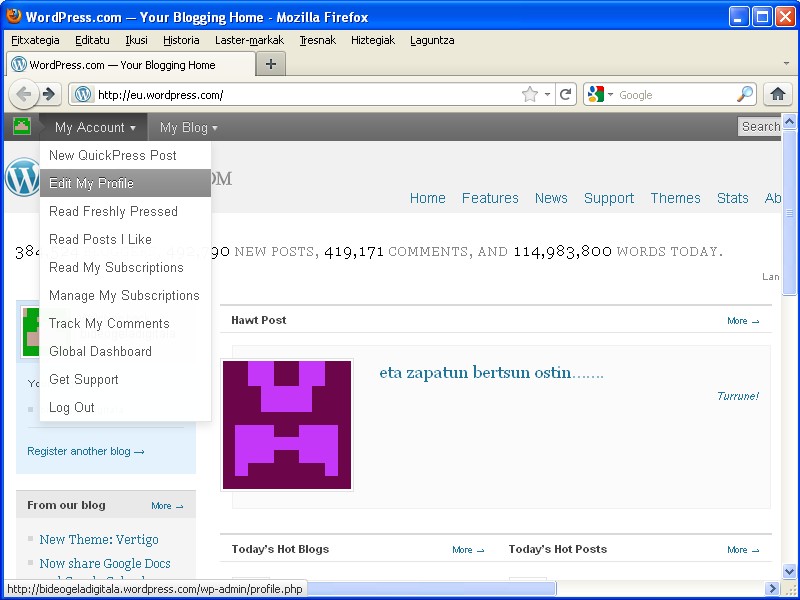Select New QuickPress Post
800x600 pixels.
point(126,155)
